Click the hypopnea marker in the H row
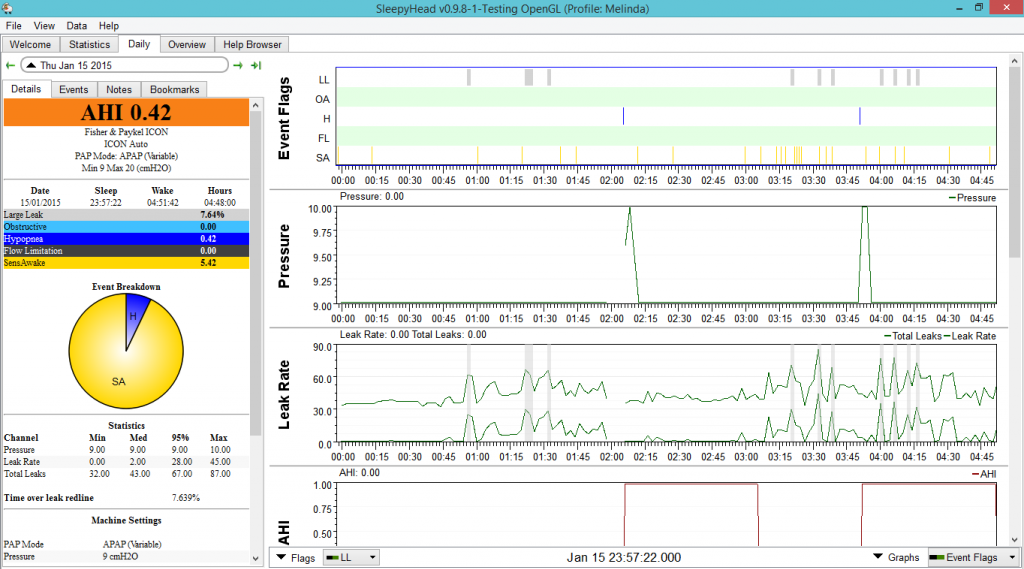Screen dimensions: 1024x569 (x=623, y=118)
